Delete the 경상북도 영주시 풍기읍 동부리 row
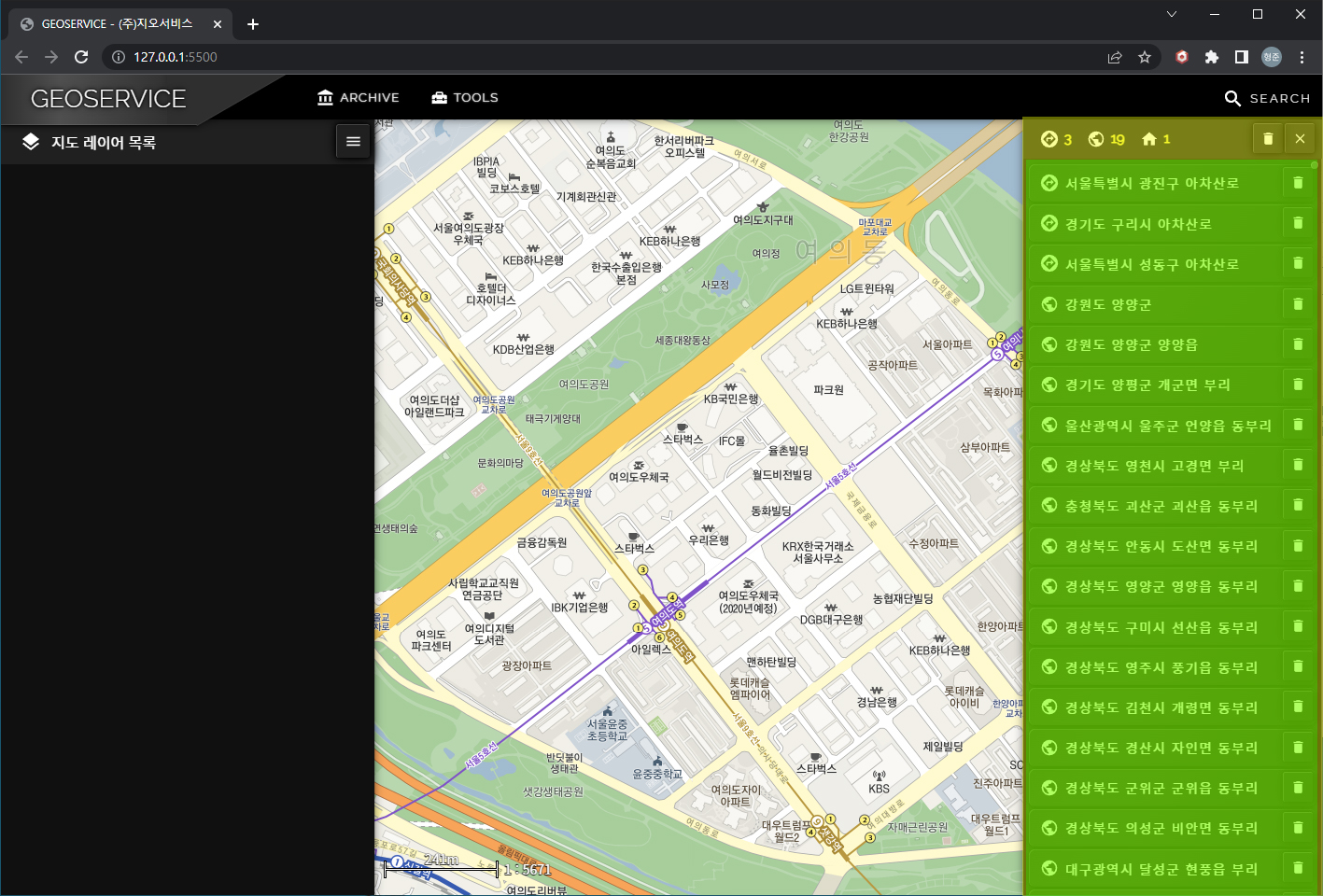Viewport: 1323px width, 896px height. pyautogui.click(x=1298, y=666)
